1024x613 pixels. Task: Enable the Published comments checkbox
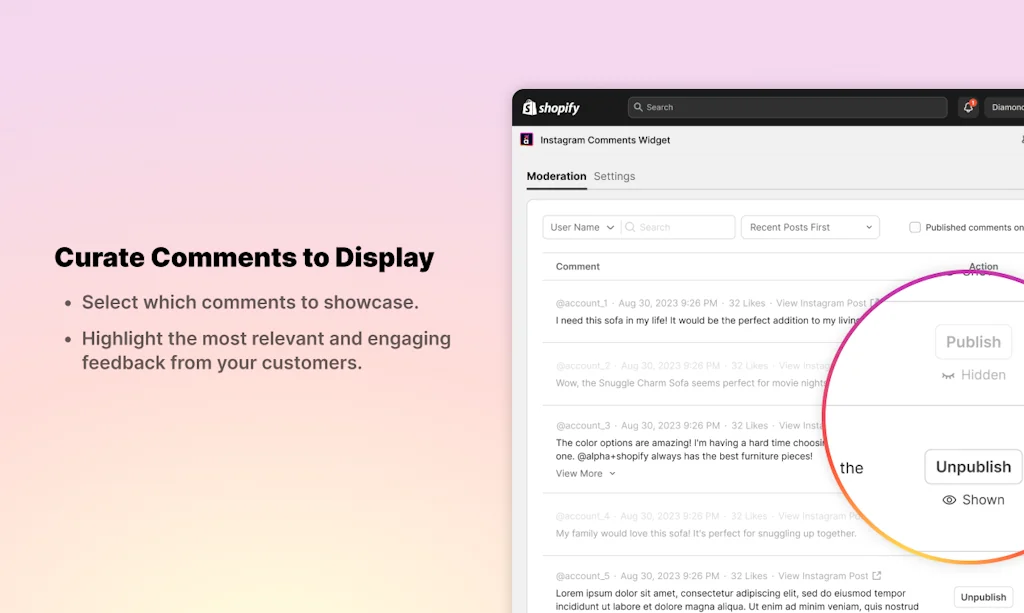click(x=914, y=227)
